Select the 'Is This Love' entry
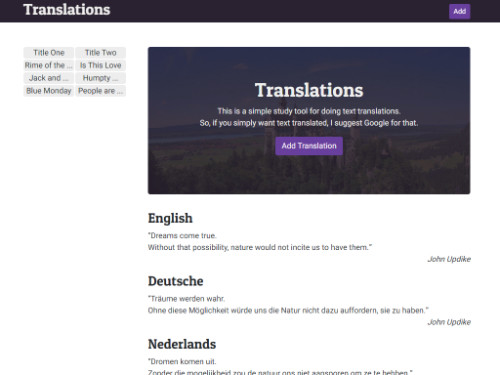This screenshot has height=375, width=500. pyautogui.click(x=100, y=65)
